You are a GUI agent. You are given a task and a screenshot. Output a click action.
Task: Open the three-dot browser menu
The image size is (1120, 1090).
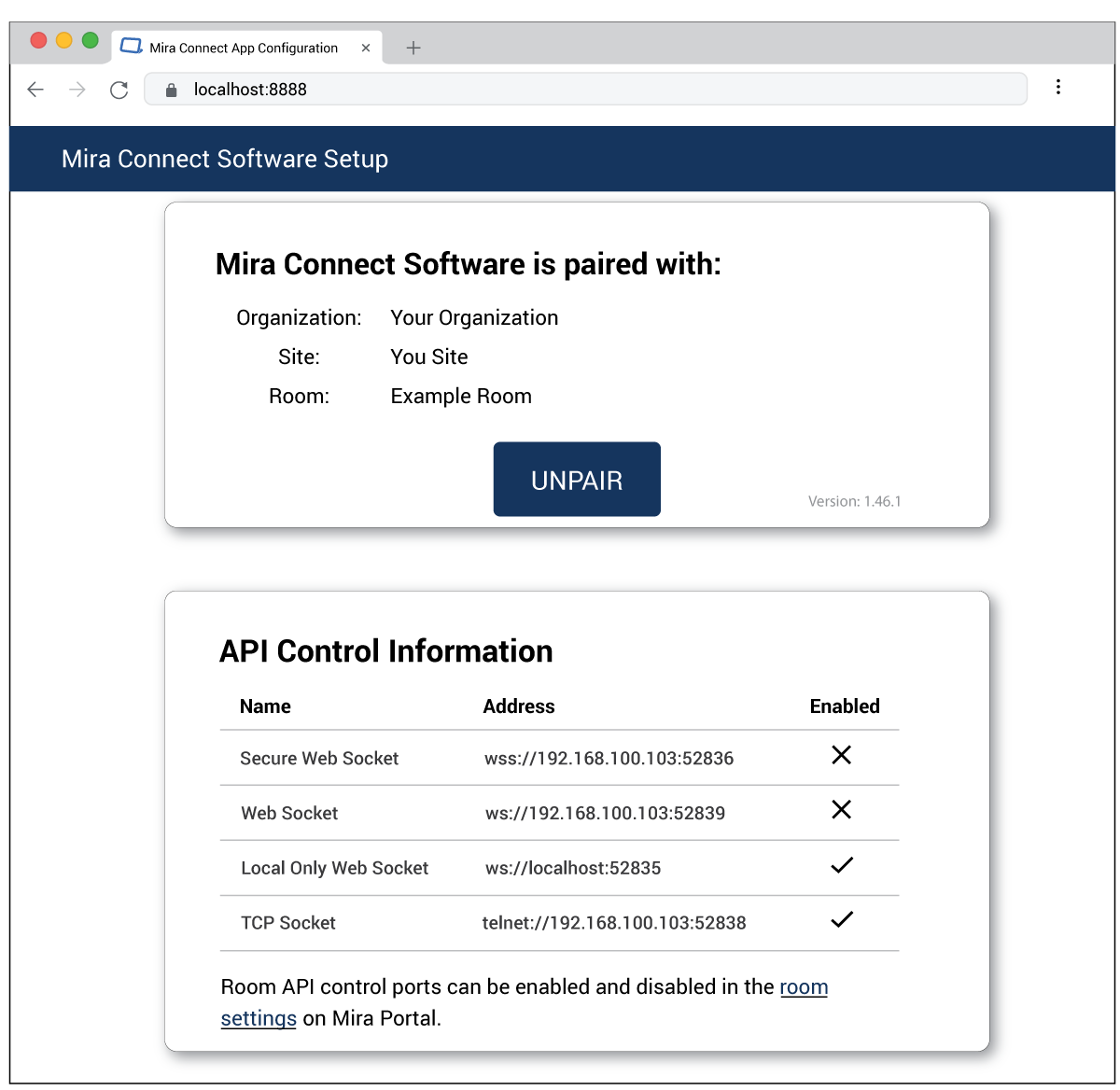[x=1057, y=88]
